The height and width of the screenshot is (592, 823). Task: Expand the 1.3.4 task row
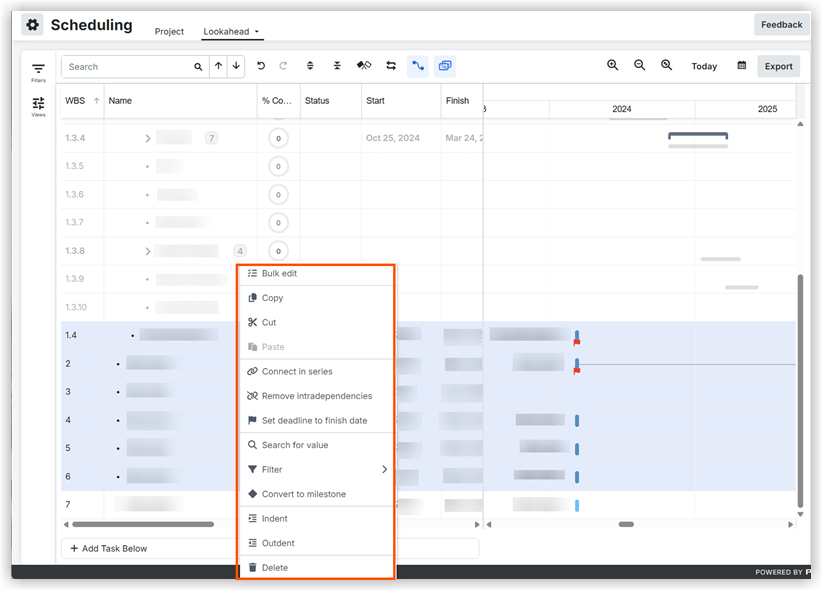coord(147,139)
